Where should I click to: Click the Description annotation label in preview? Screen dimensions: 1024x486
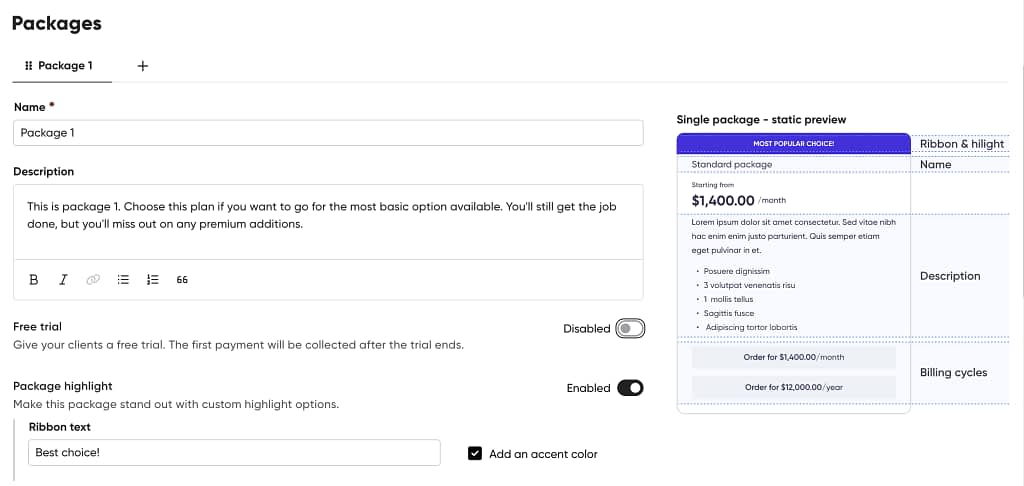pyautogui.click(x=950, y=276)
